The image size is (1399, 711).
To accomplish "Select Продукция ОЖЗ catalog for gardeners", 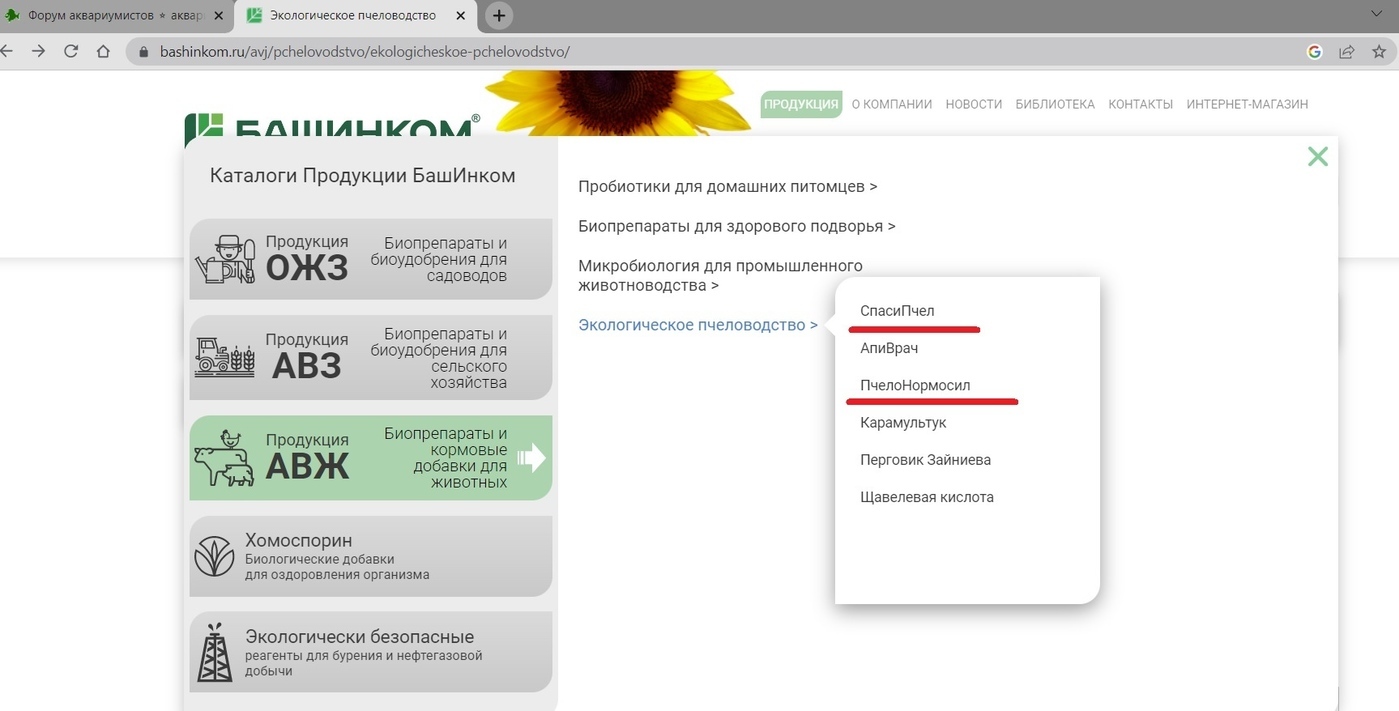I will pyautogui.click(x=371, y=259).
